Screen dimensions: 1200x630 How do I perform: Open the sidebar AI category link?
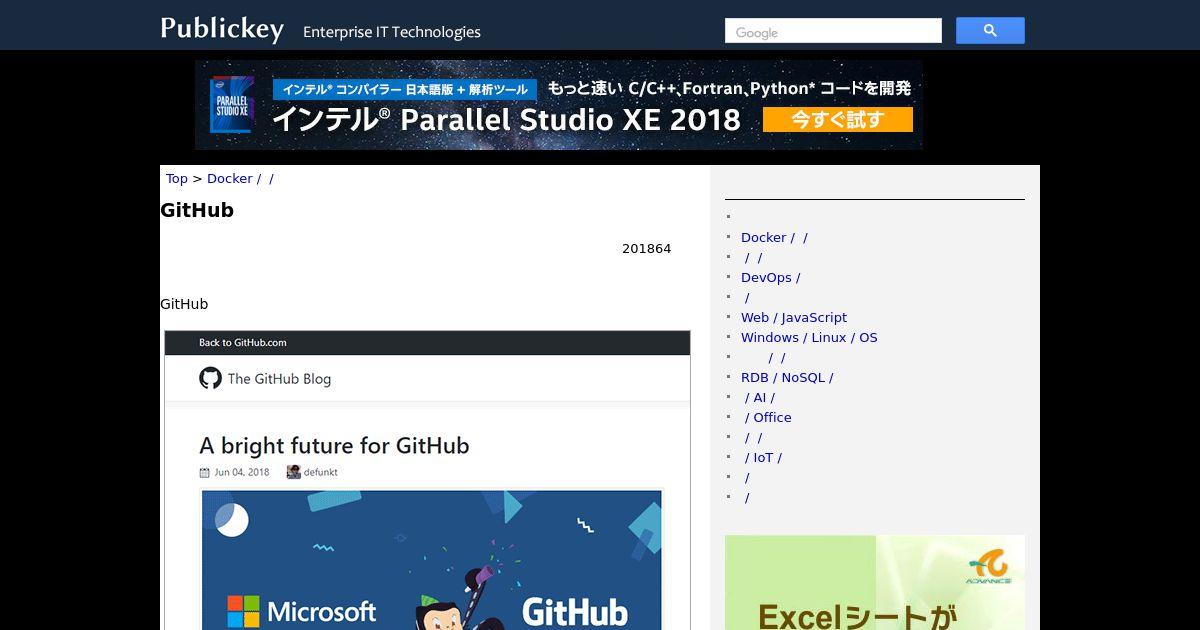(760, 397)
